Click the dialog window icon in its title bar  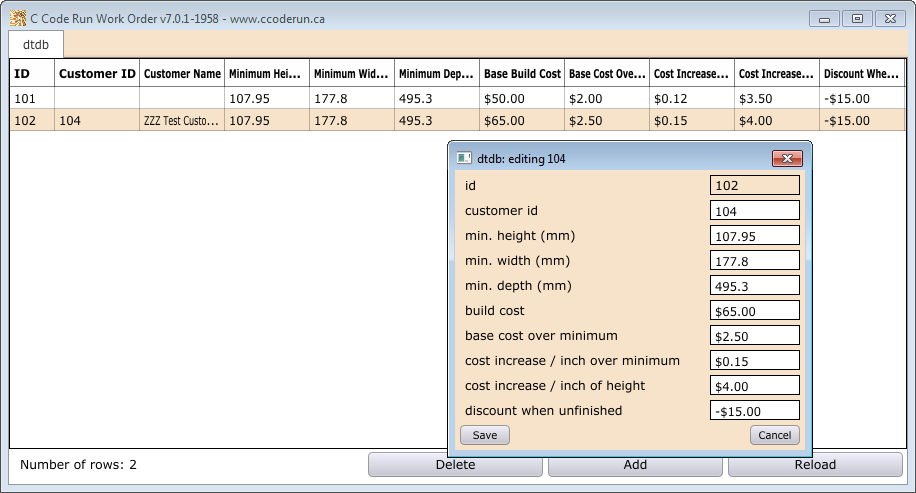coord(464,158)
